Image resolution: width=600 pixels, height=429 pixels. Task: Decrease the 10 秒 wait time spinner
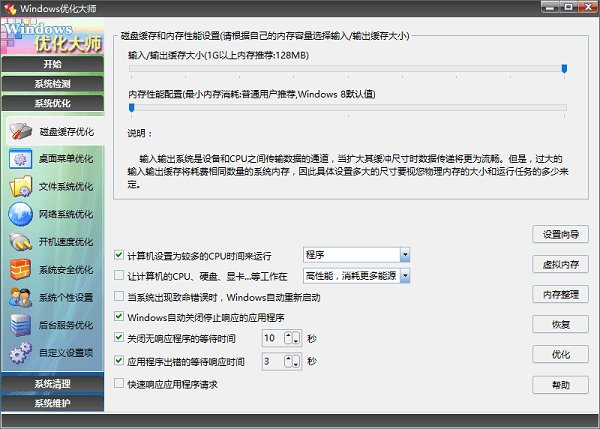(296, 338)
